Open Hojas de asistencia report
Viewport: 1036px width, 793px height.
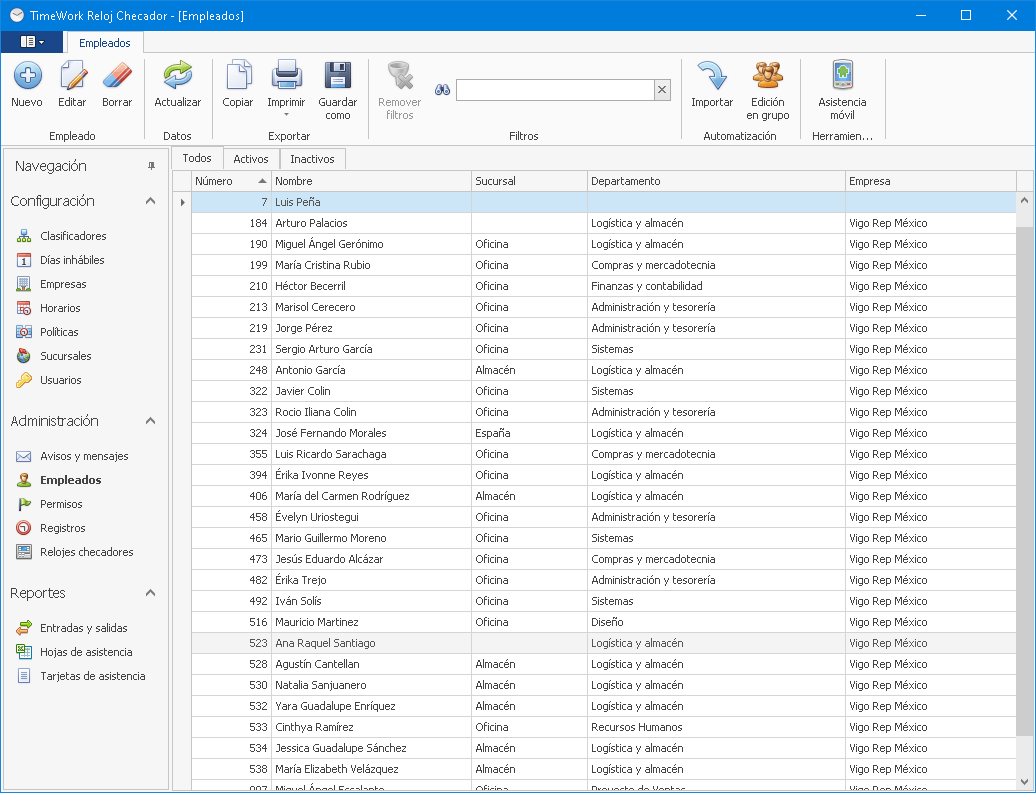point(86,652)
